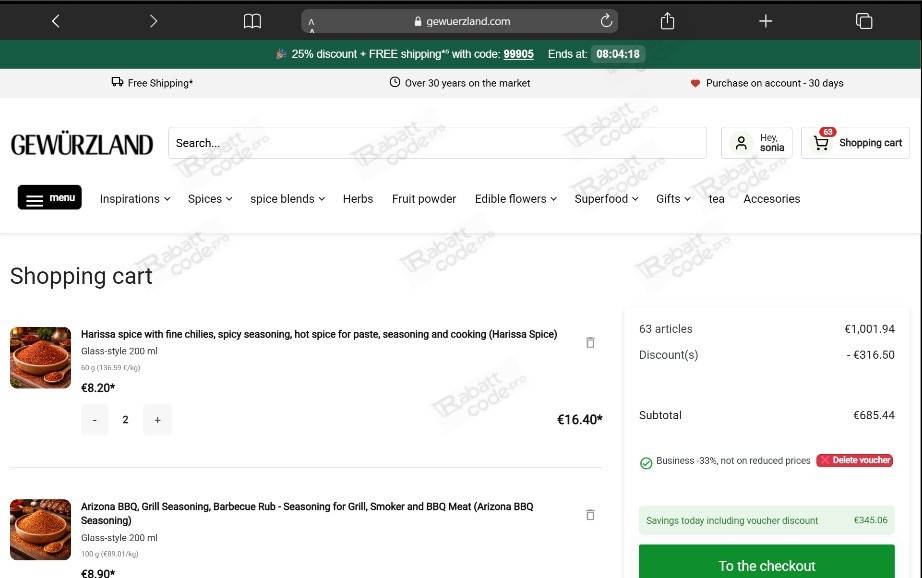Delete Harissa spice from the cart
Screen dimensions: 922x578
[590, 342]
